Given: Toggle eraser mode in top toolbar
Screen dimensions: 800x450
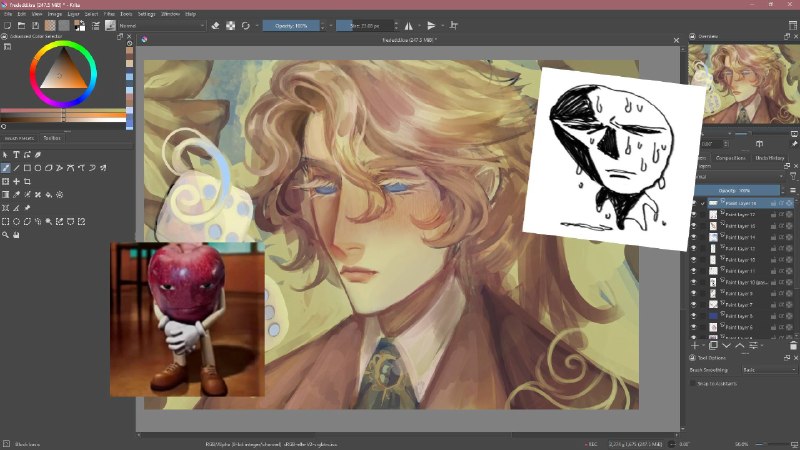Looking at the screenshot, I should (215, 26).
